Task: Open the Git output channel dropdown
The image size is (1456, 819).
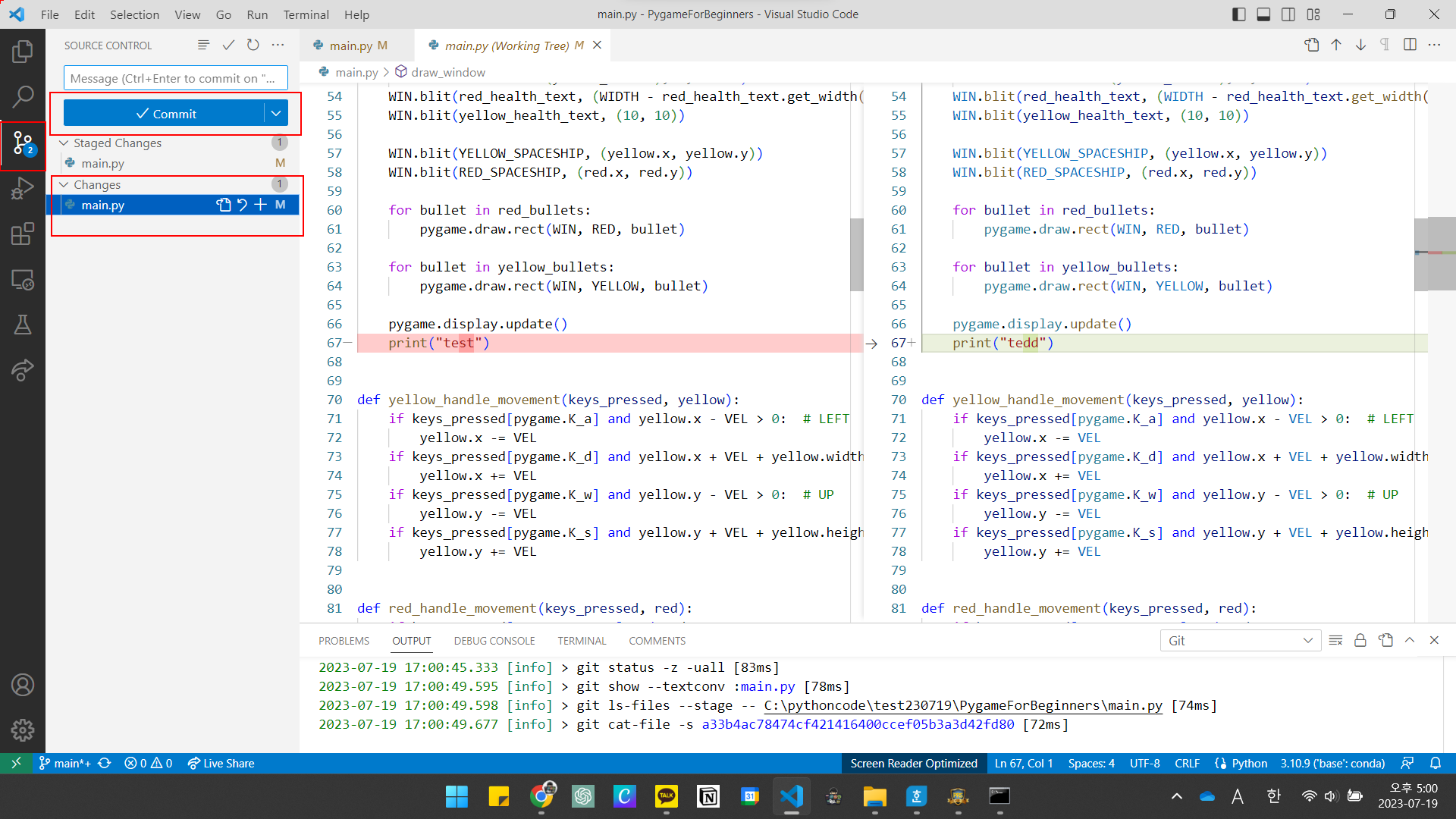Action: (x=1241, y=641)
